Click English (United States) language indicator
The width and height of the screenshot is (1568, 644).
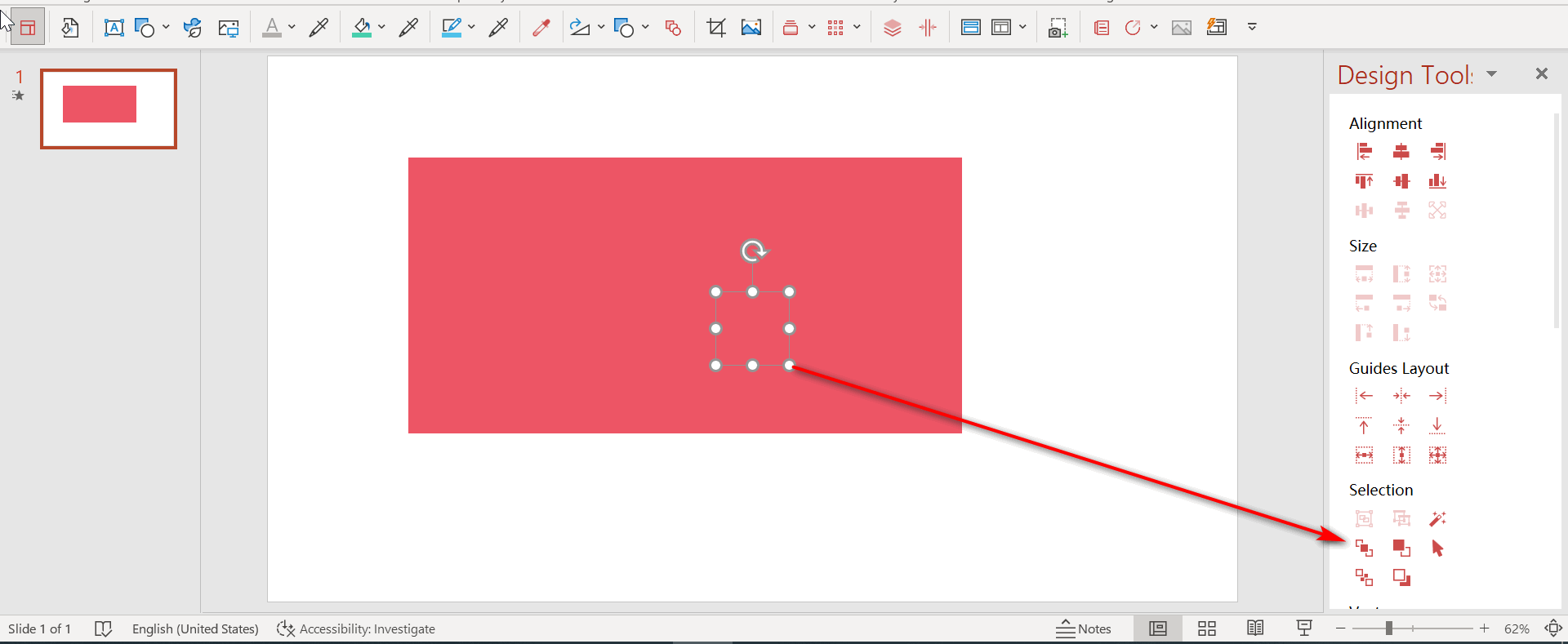click(195, 628)
